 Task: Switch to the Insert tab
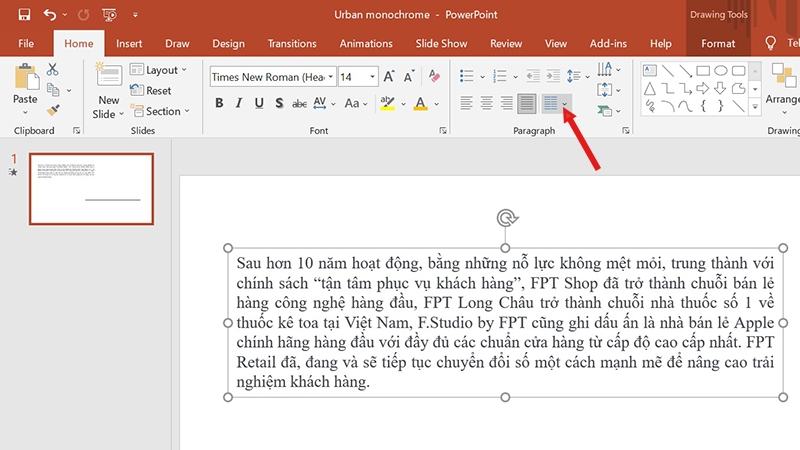click(x=129, y=44)
